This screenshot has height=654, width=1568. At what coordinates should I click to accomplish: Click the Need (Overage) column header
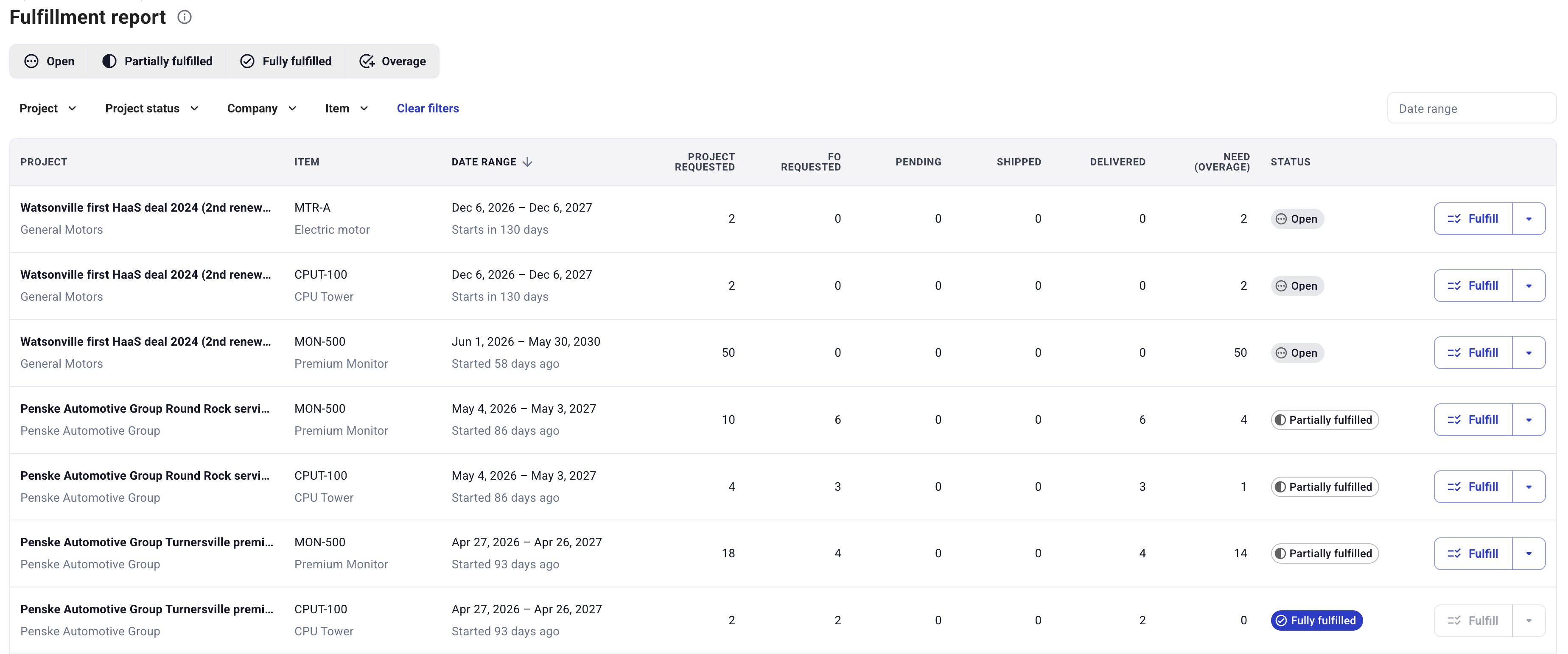[1222, 162]
